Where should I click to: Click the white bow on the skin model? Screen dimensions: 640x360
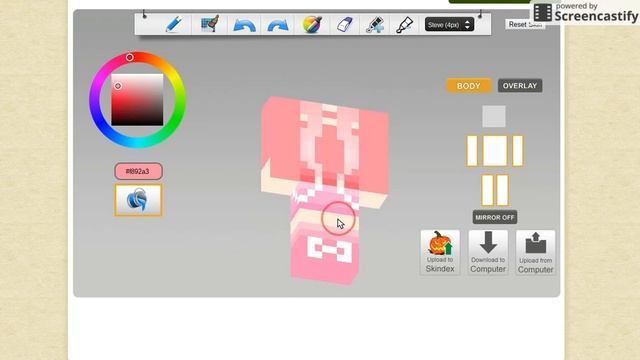point(329,249)
